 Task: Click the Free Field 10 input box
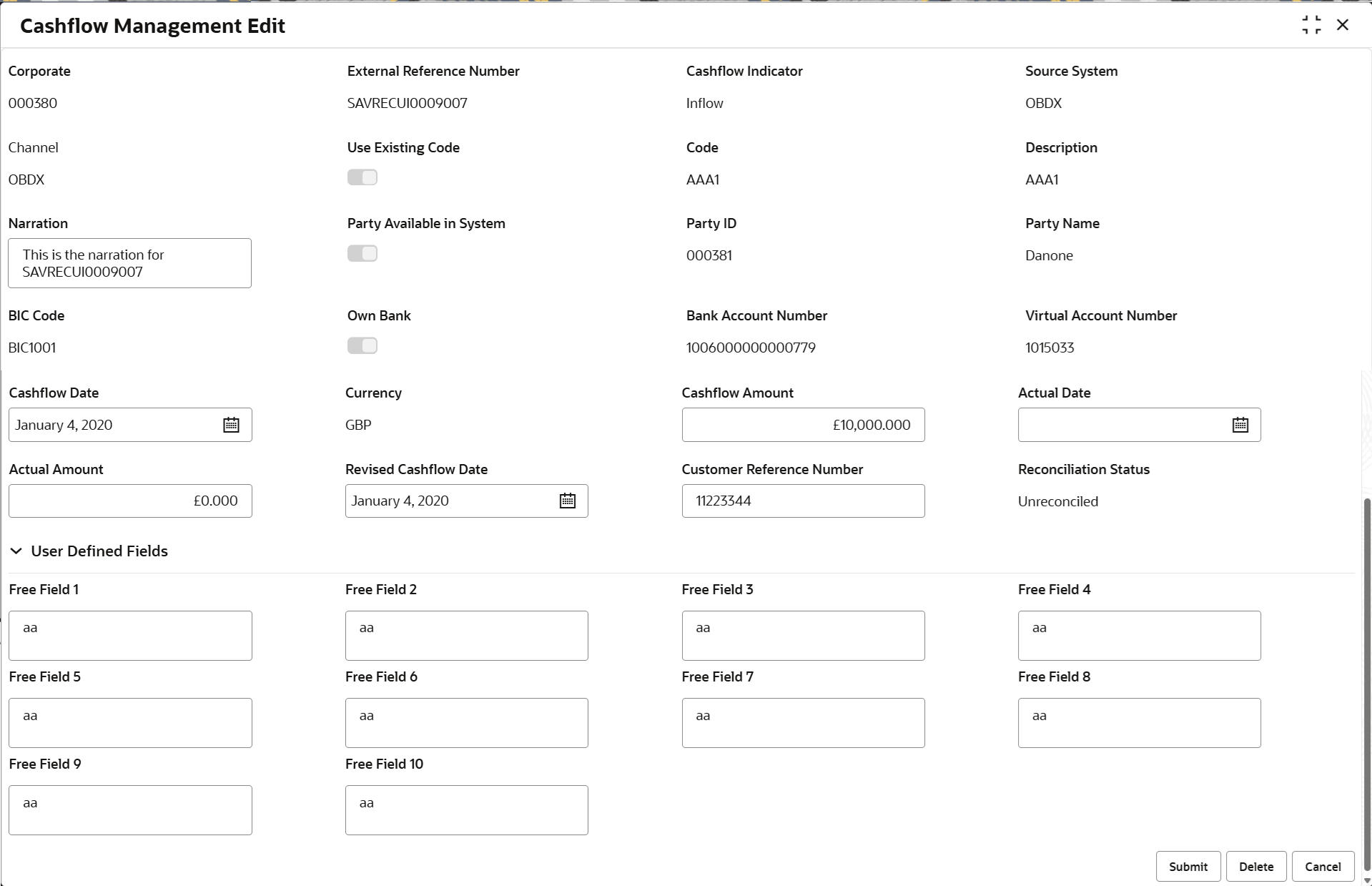[x=466, y=809]
